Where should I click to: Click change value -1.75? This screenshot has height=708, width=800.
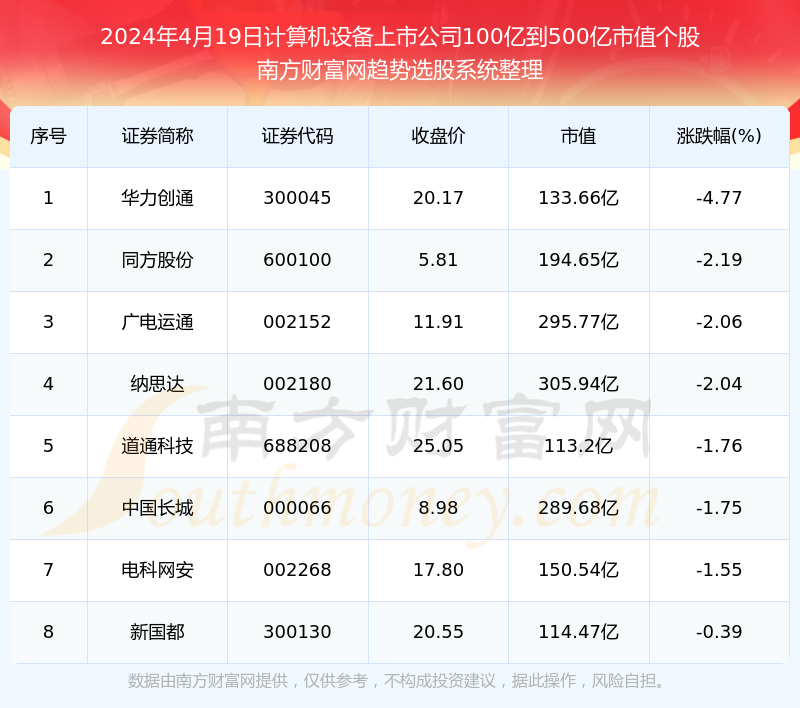point(719,508)
